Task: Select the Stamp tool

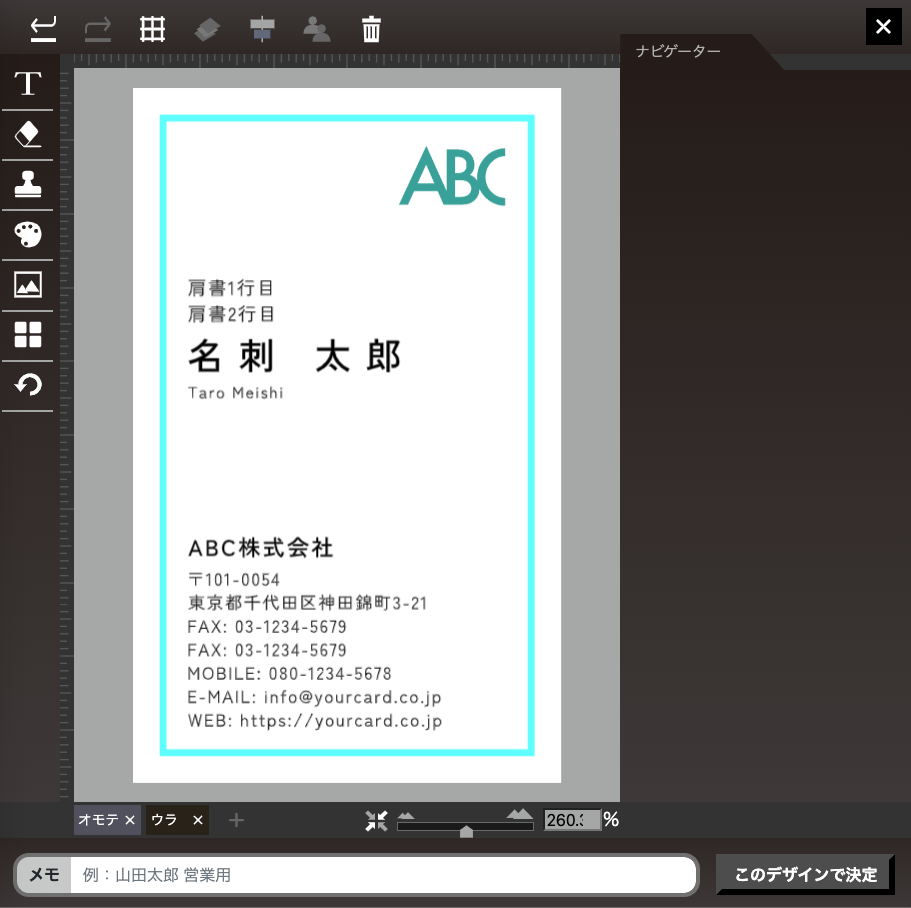Action: [28, 184]
